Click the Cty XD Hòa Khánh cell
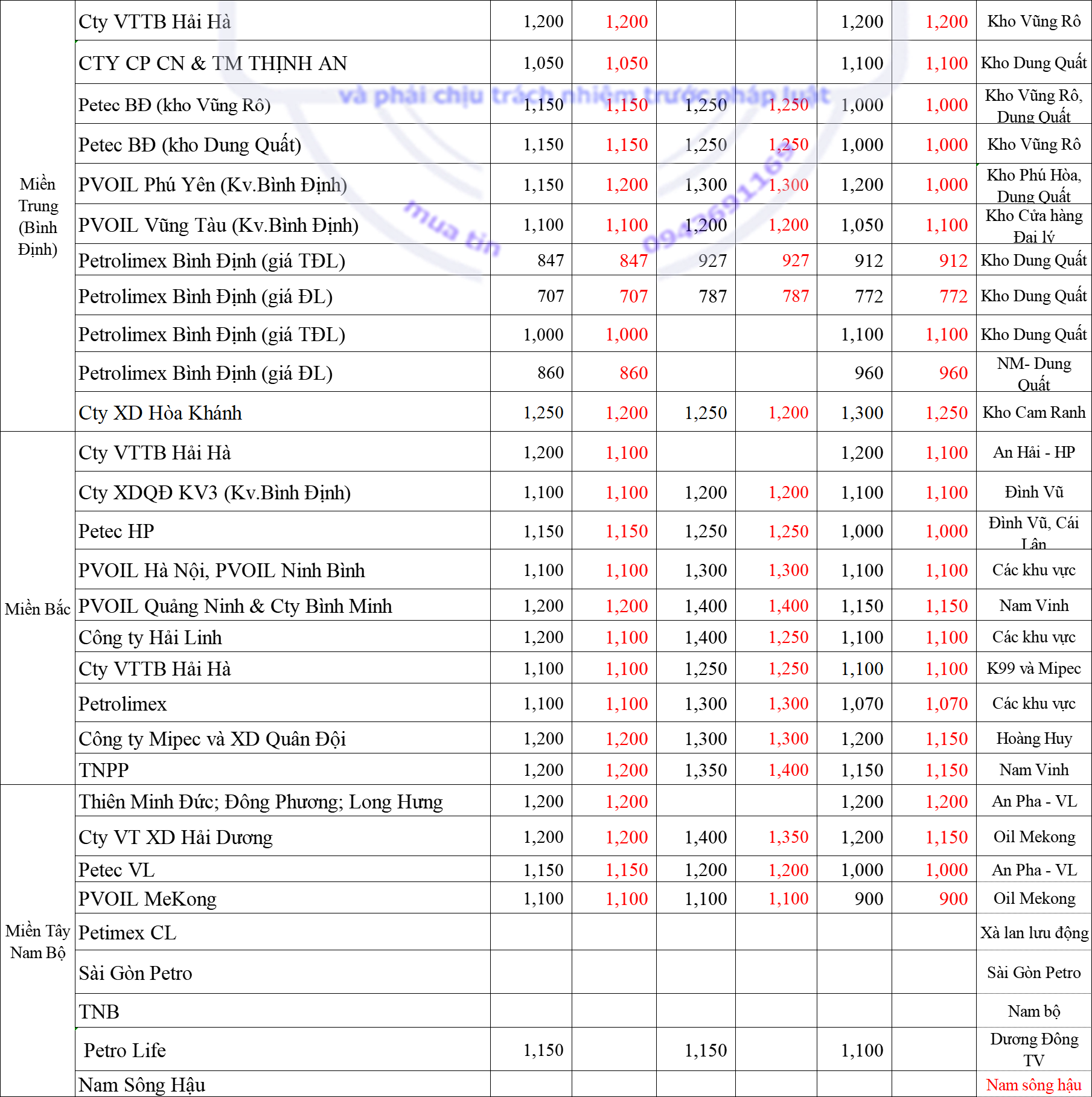 click(283, 412)
